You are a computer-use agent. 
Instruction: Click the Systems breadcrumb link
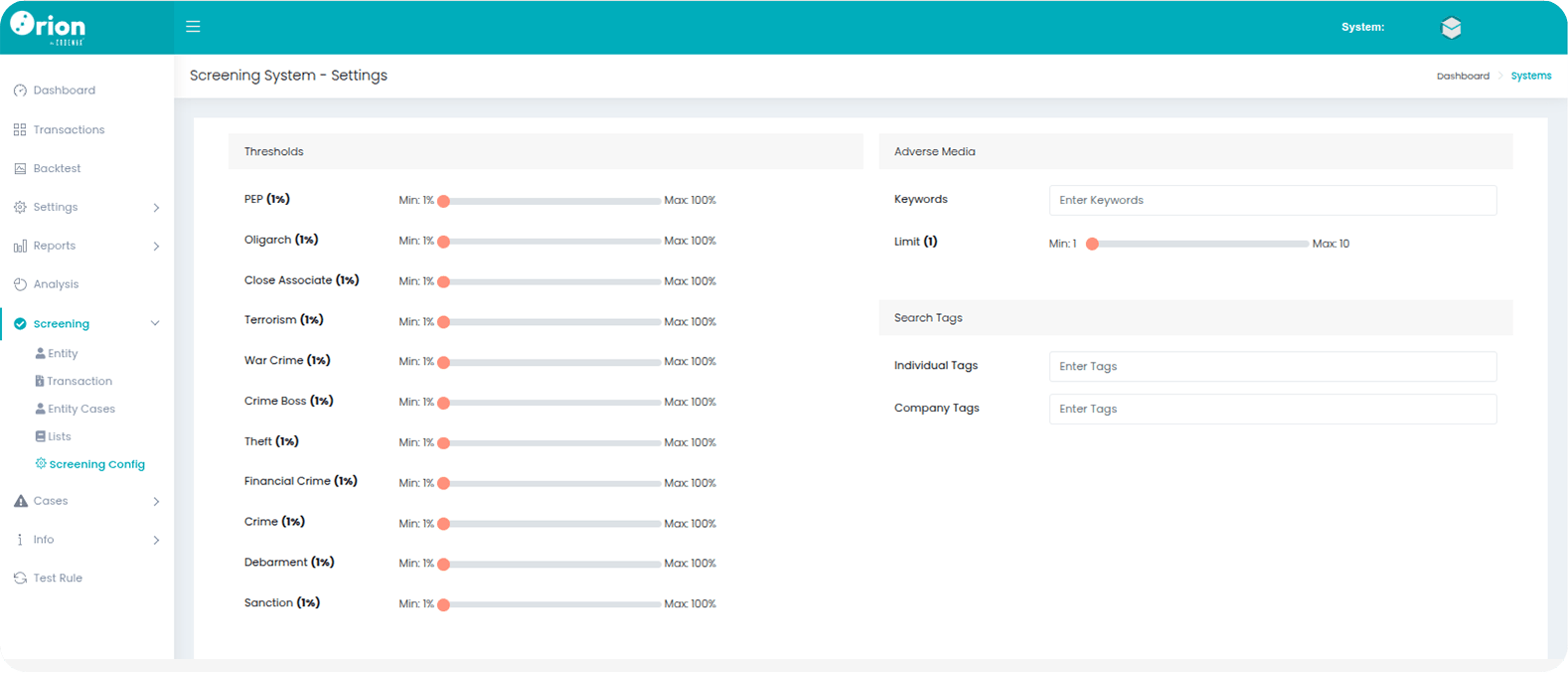pos(1530,77)
